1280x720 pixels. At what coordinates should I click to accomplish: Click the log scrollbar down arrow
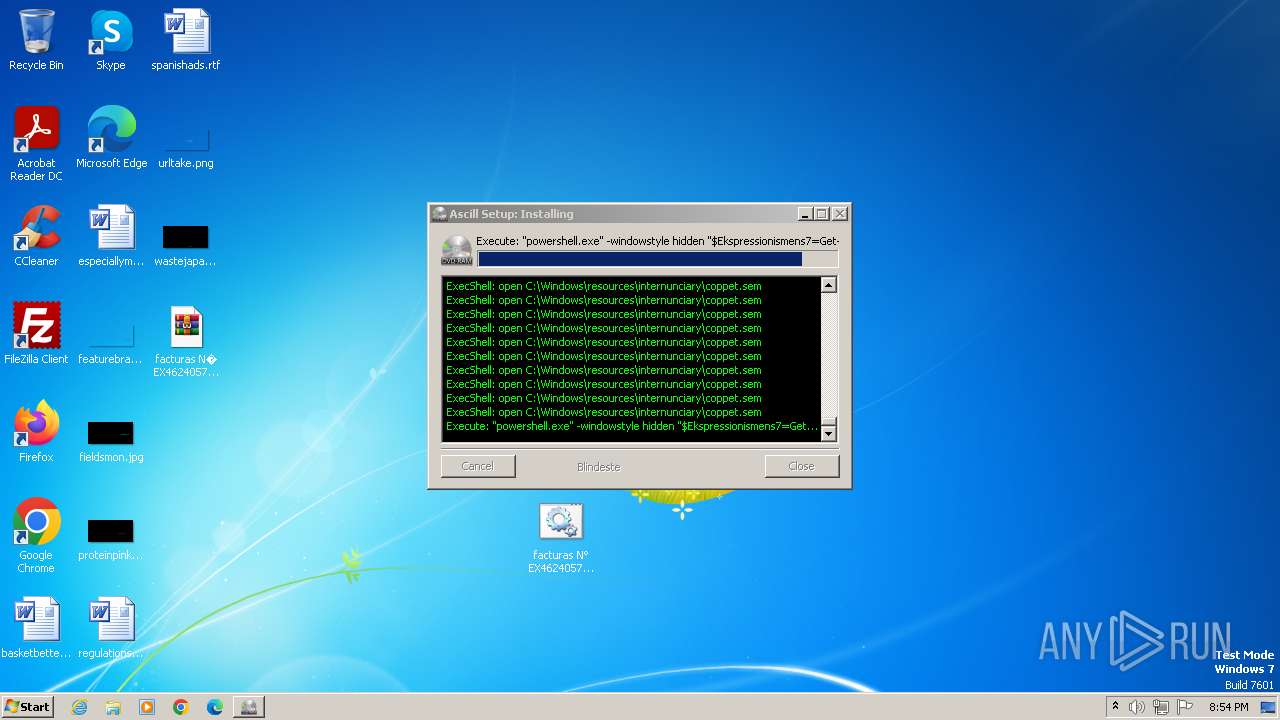(x=828, y=434)
